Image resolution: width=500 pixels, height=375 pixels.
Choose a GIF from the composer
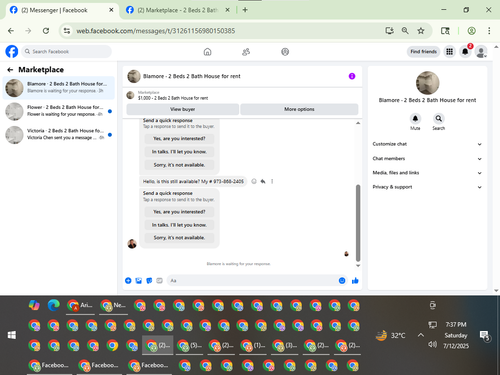159,281
